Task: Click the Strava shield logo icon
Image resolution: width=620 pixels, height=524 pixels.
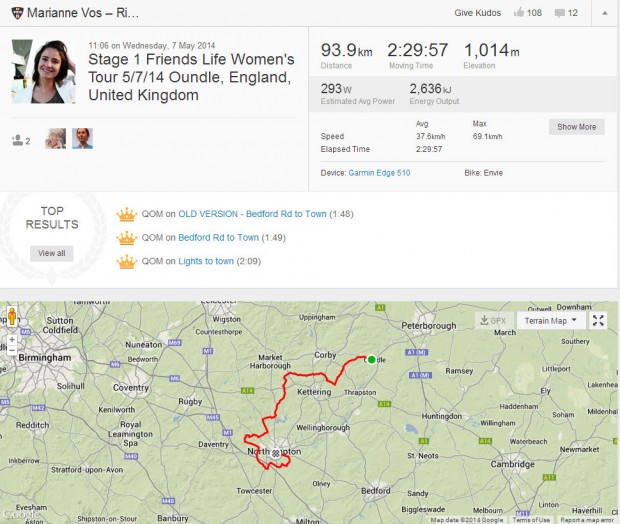Action: (x=16, y=13)
